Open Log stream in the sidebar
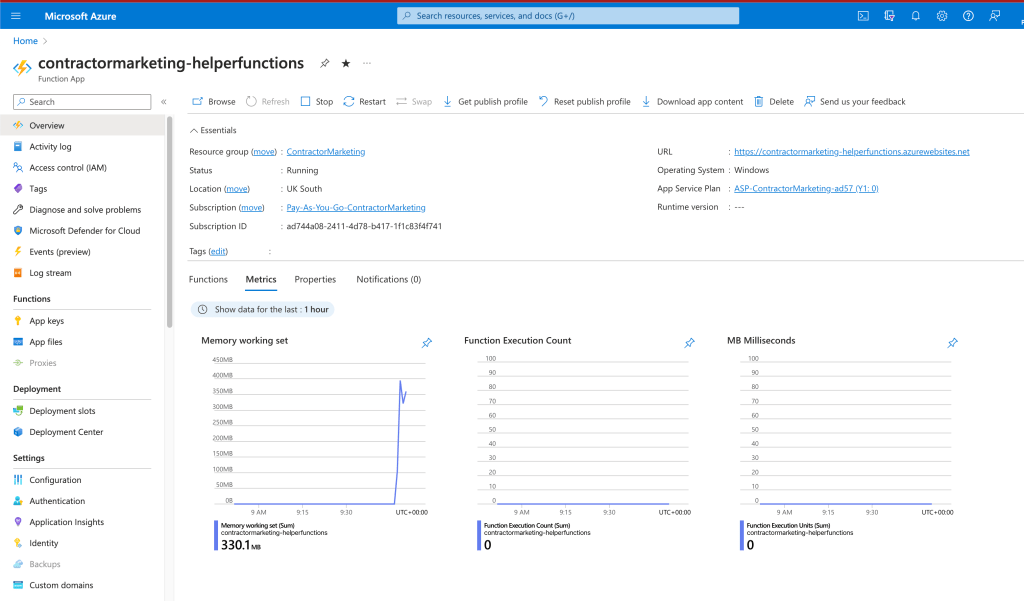Screen dimensions: 1024x601 82,273
